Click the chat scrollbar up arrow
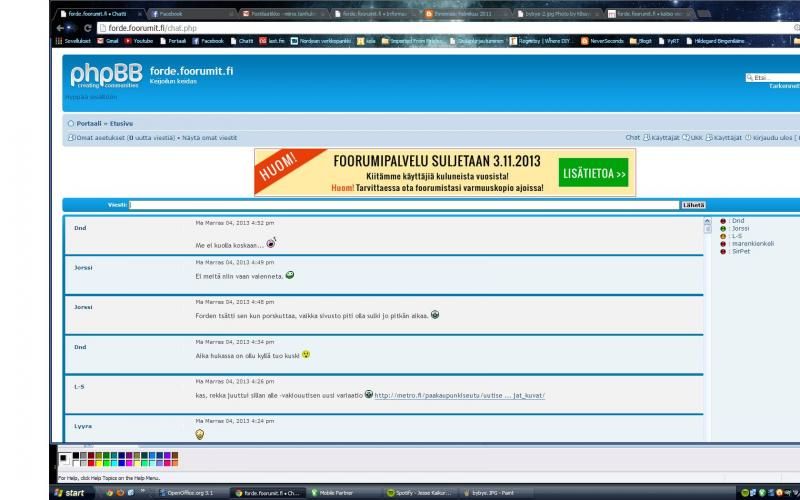 (x=707, y=221)
